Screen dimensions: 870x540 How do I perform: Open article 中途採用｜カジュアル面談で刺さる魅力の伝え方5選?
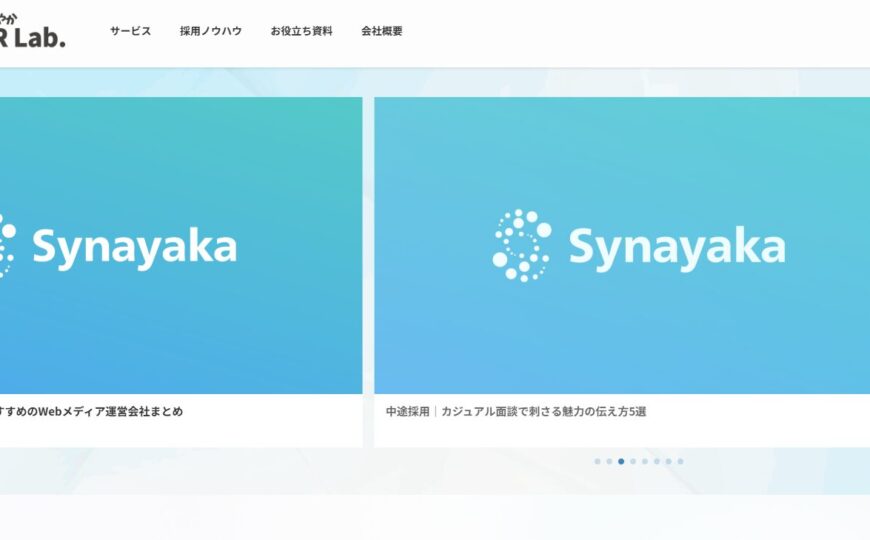[x=516, y=411]
